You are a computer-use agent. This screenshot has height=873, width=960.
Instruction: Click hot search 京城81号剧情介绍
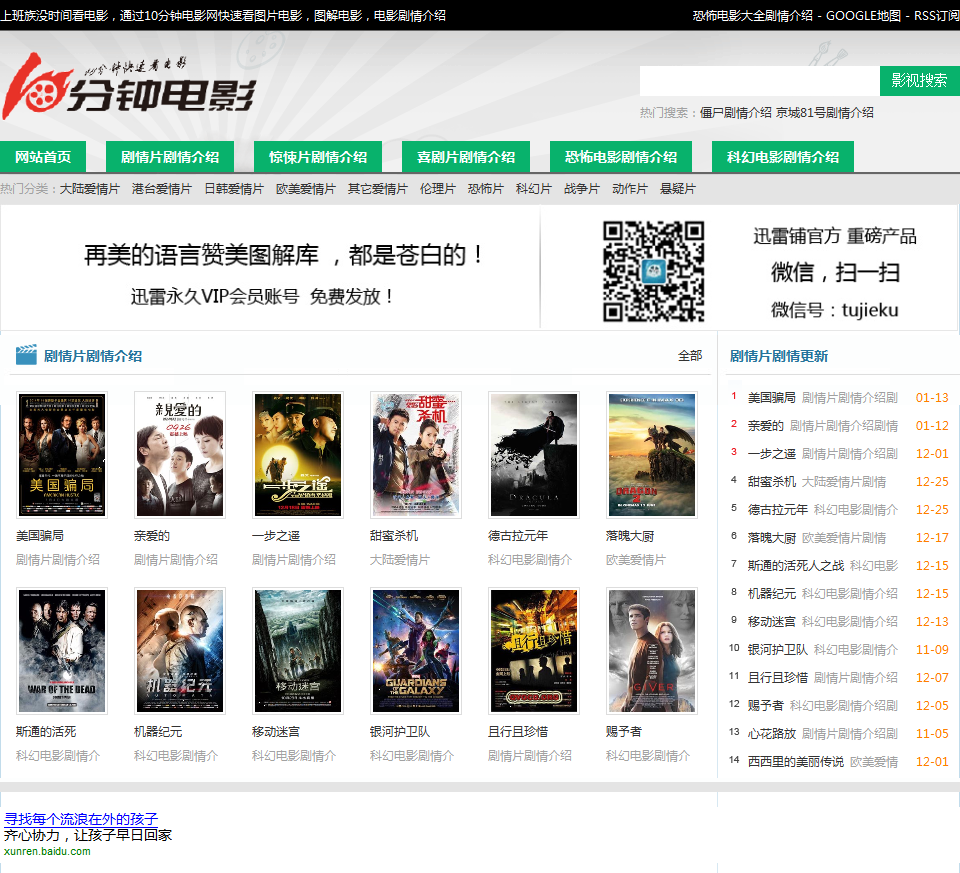tap(825, 113)
